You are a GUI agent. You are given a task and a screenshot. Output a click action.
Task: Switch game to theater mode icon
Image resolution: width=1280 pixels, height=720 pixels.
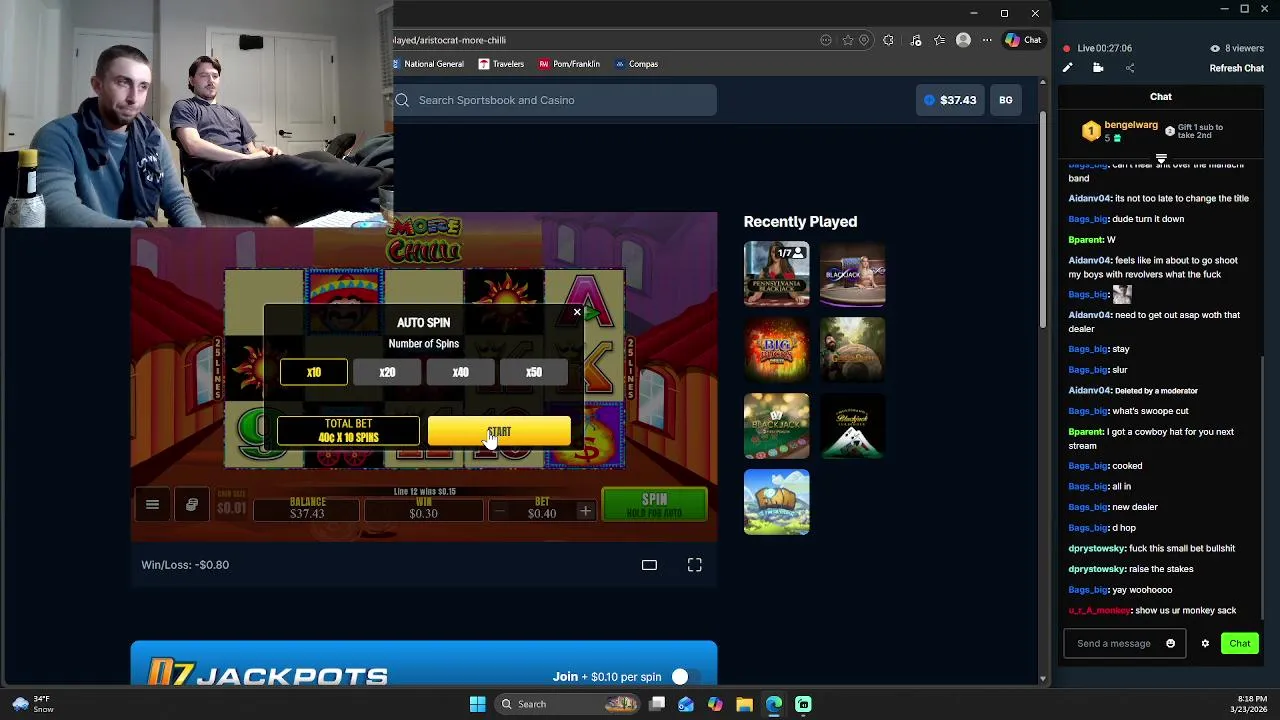(x=649, y=565)
